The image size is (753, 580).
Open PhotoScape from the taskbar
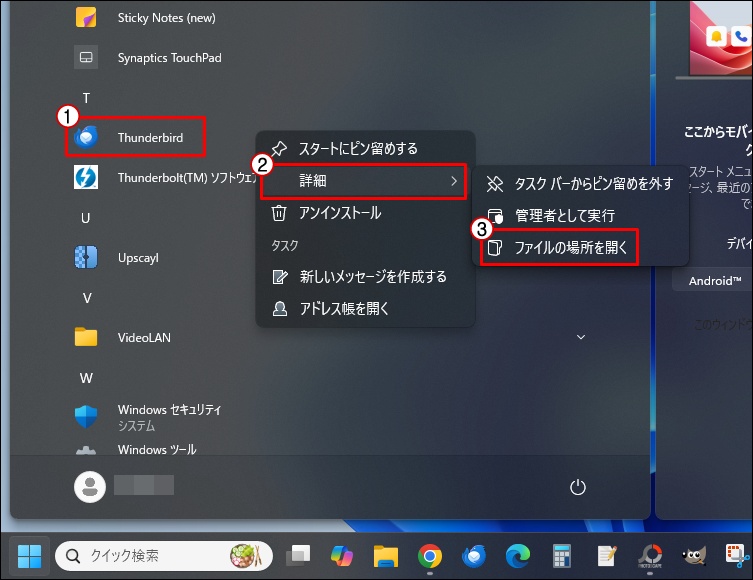click(x=650, y=556)
